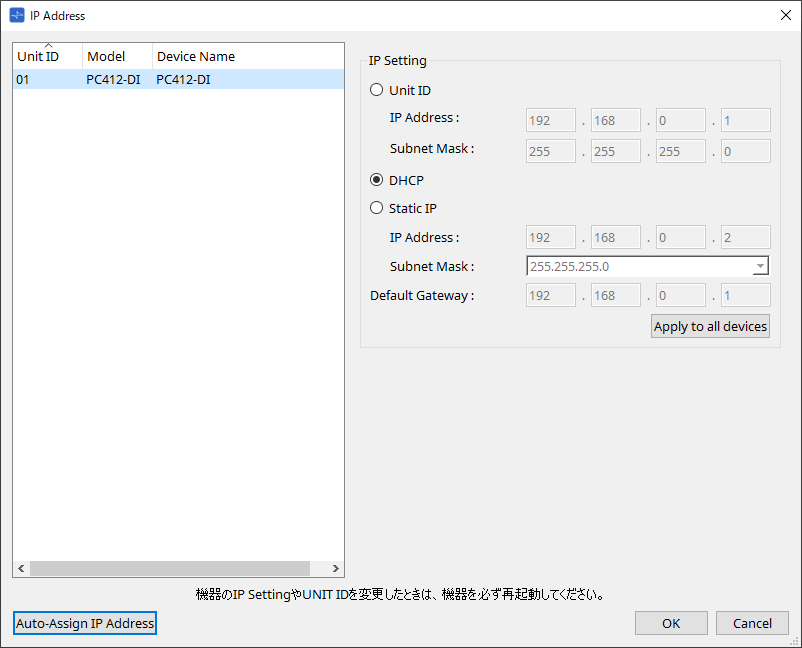Image resolution: width=802 pixels, height=648 pixels.
Task: Click the left arrow of the horizontal scrollbar
Action: 19,568
